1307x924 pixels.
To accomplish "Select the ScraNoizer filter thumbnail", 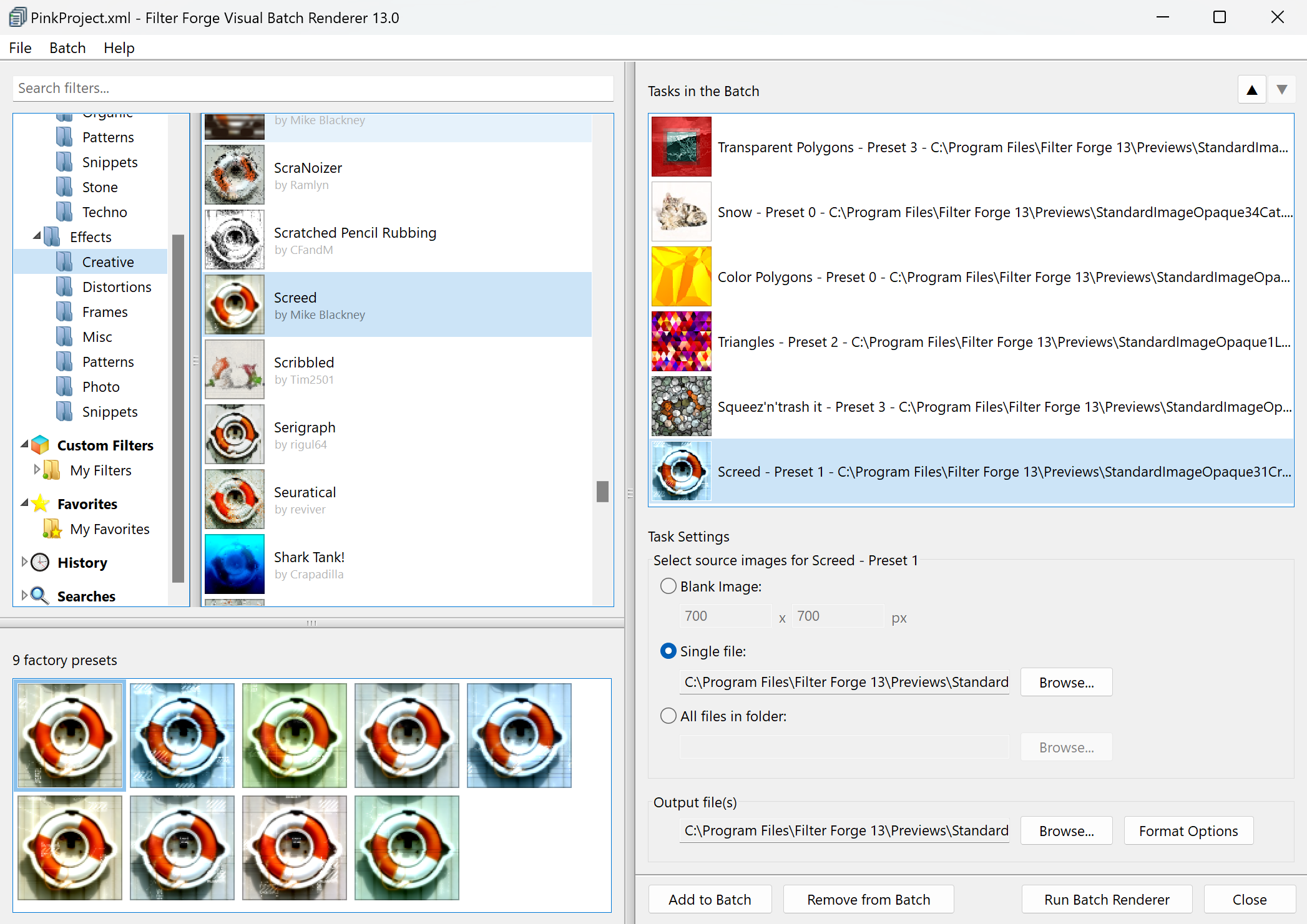I will (235, 175).
